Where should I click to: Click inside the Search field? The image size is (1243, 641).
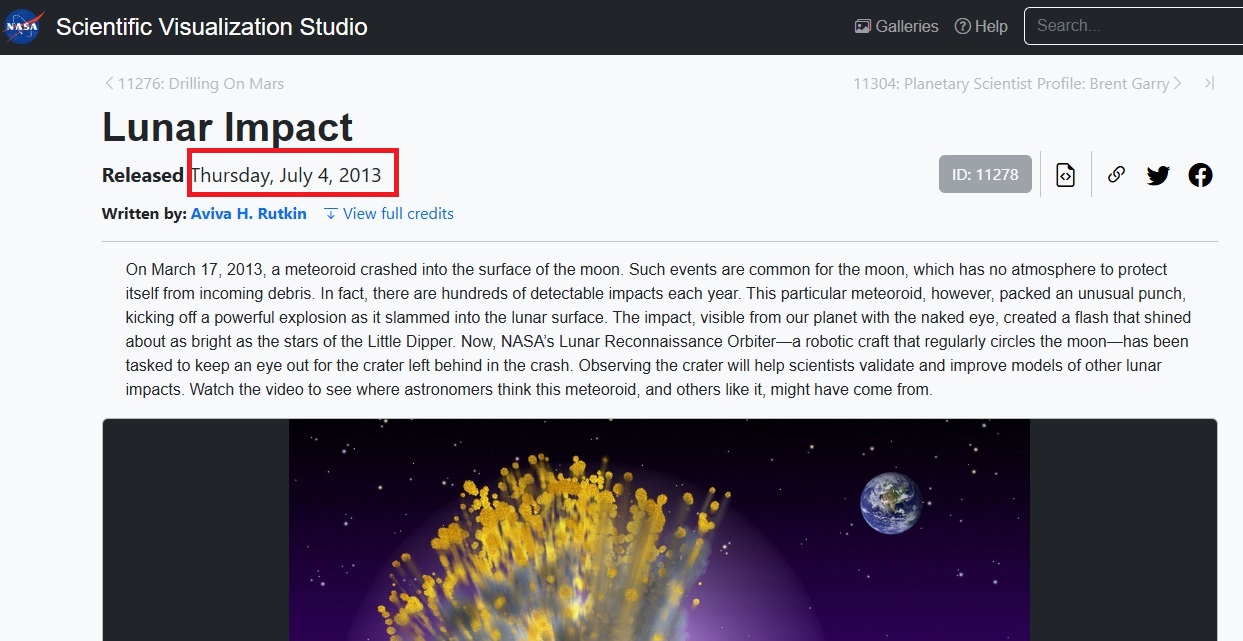(x=1130, y=26)
